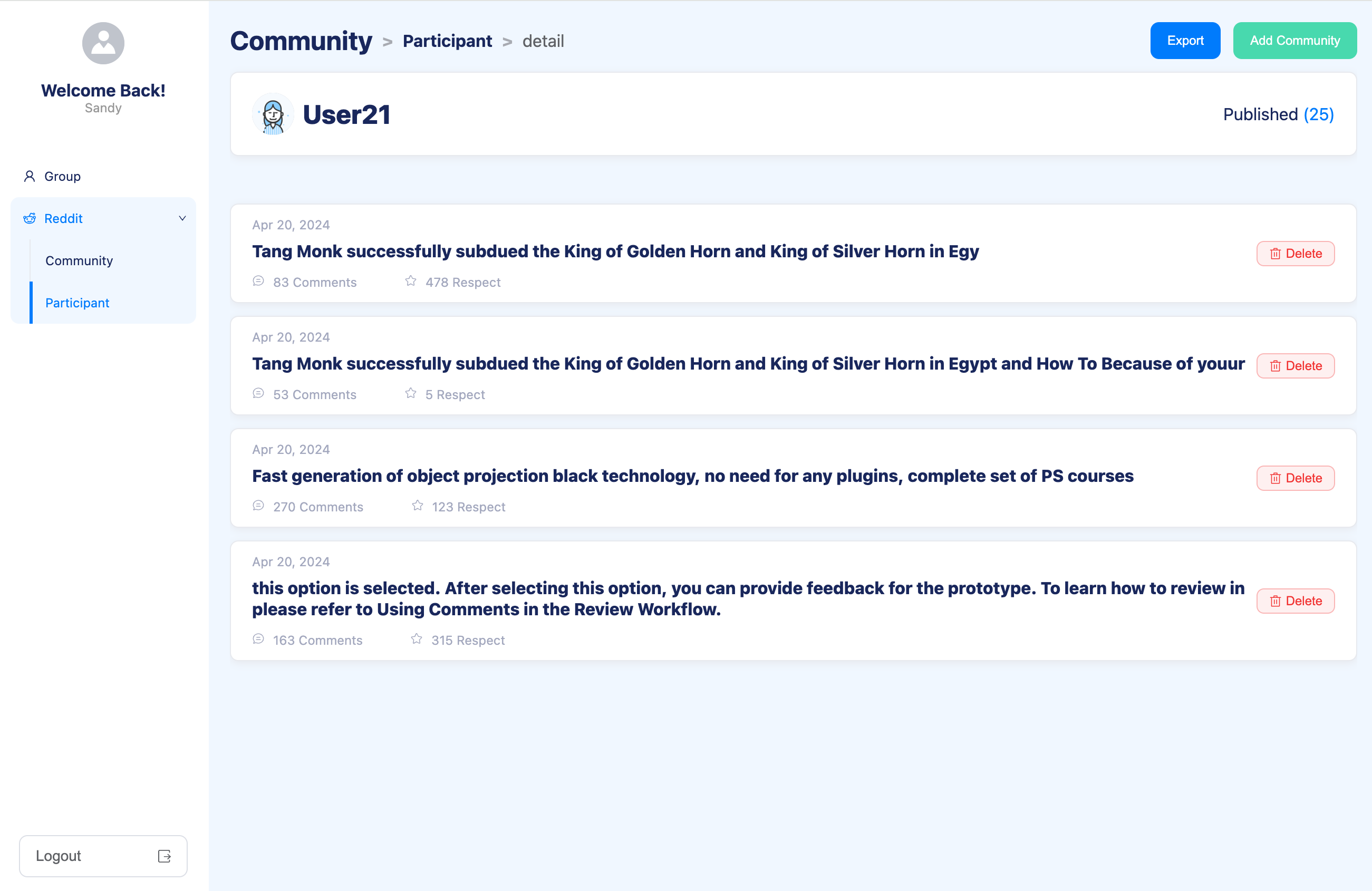Click the sidebar profile avatar icon
Screen dimensions: 1372x891
(103, 43)
